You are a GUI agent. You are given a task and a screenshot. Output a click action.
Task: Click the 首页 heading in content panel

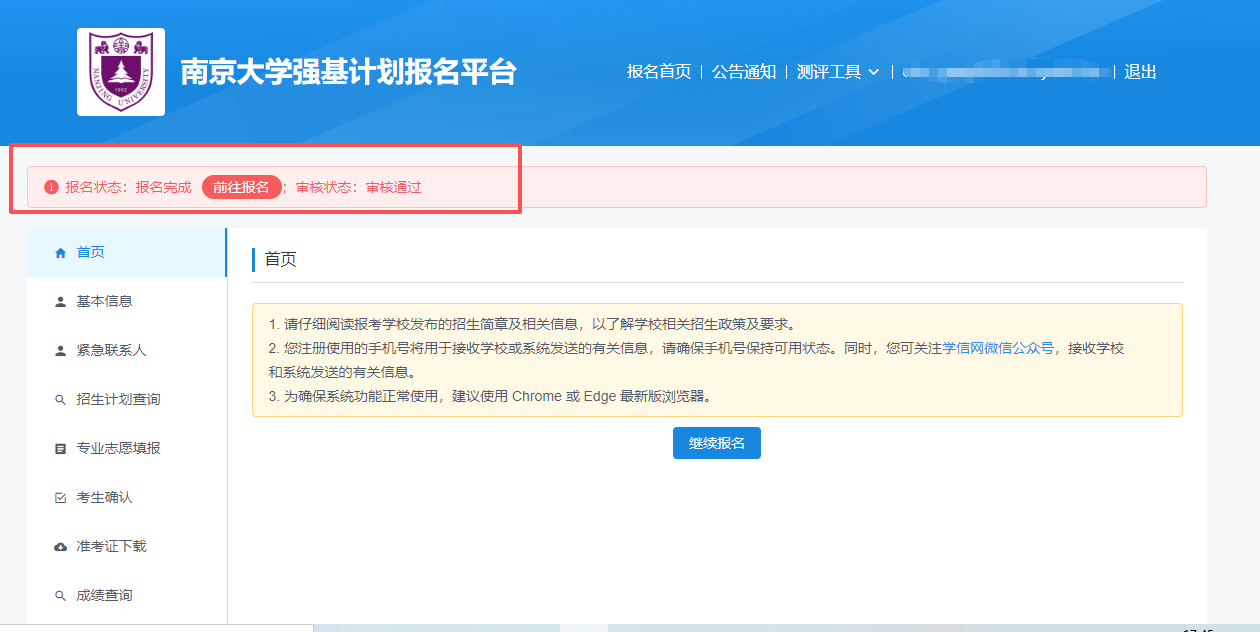coord(280,260)
